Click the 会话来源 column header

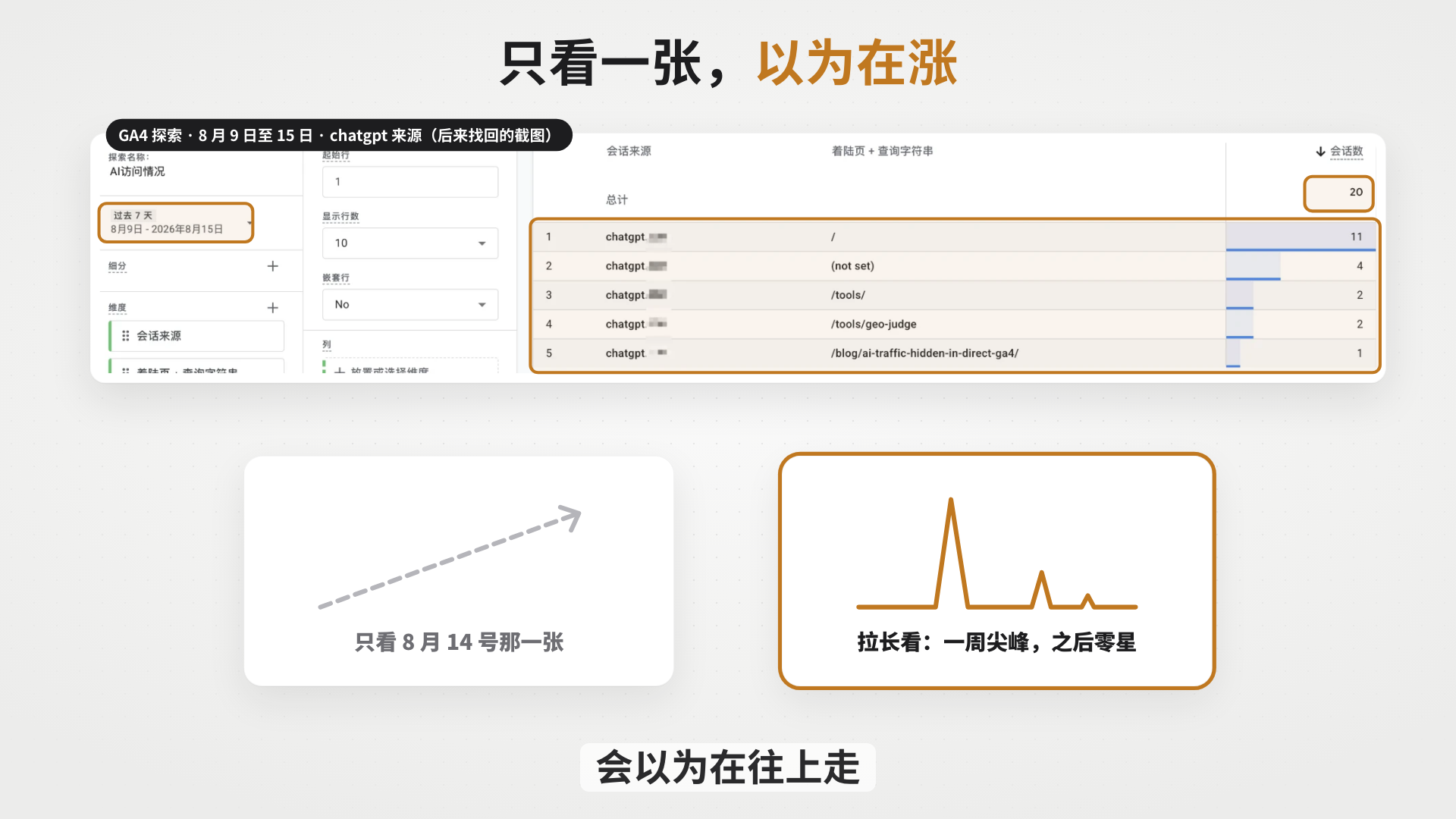(x=629, y=151)
